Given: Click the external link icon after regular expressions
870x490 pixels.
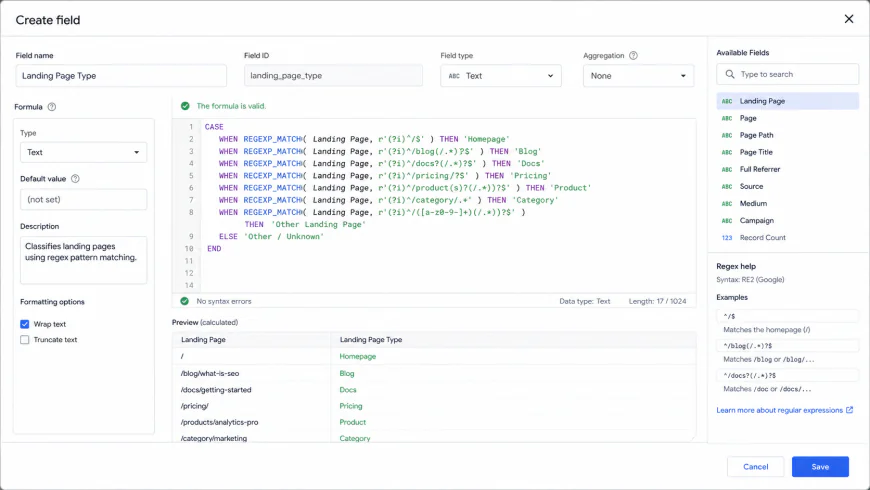Looking at the screenshot, I should click(x=849, y=410).
